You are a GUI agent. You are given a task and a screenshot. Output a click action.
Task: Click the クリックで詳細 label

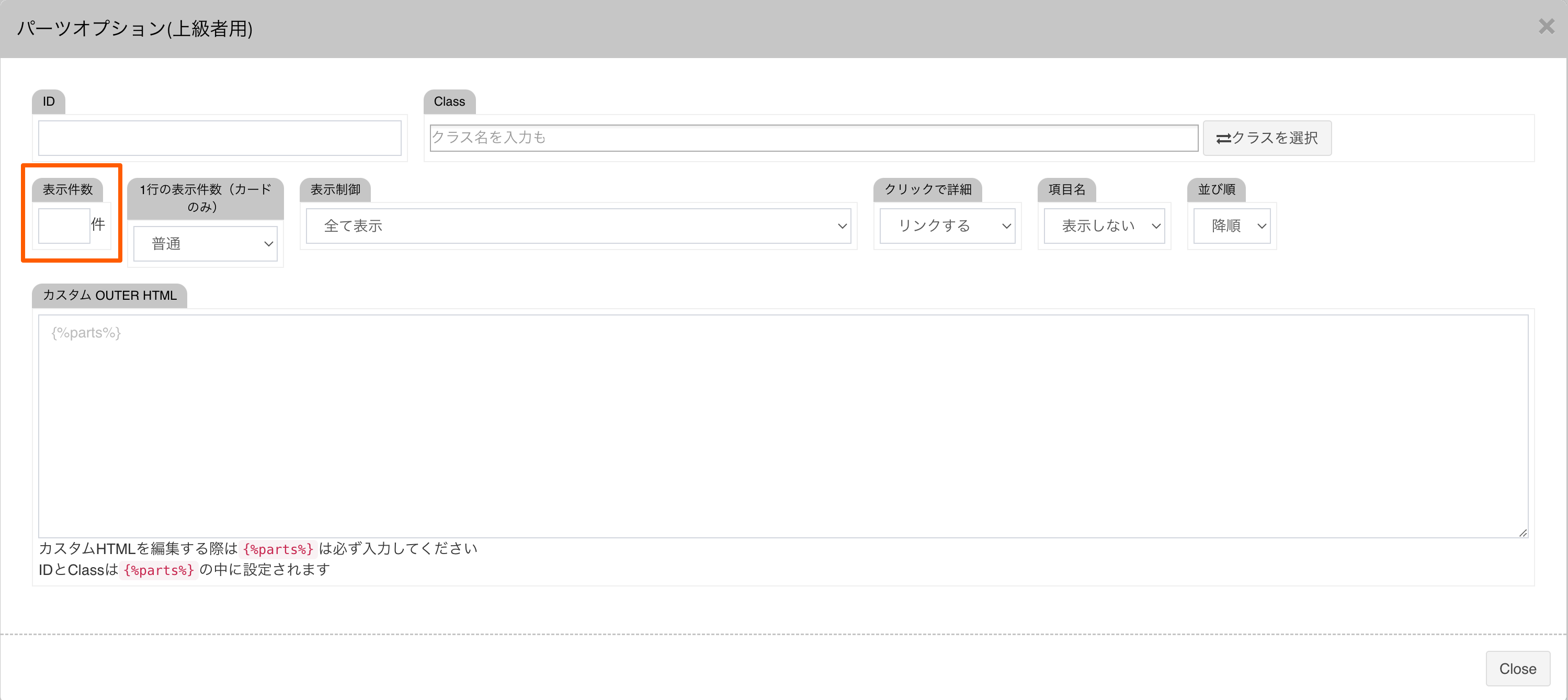coord(928,190)
